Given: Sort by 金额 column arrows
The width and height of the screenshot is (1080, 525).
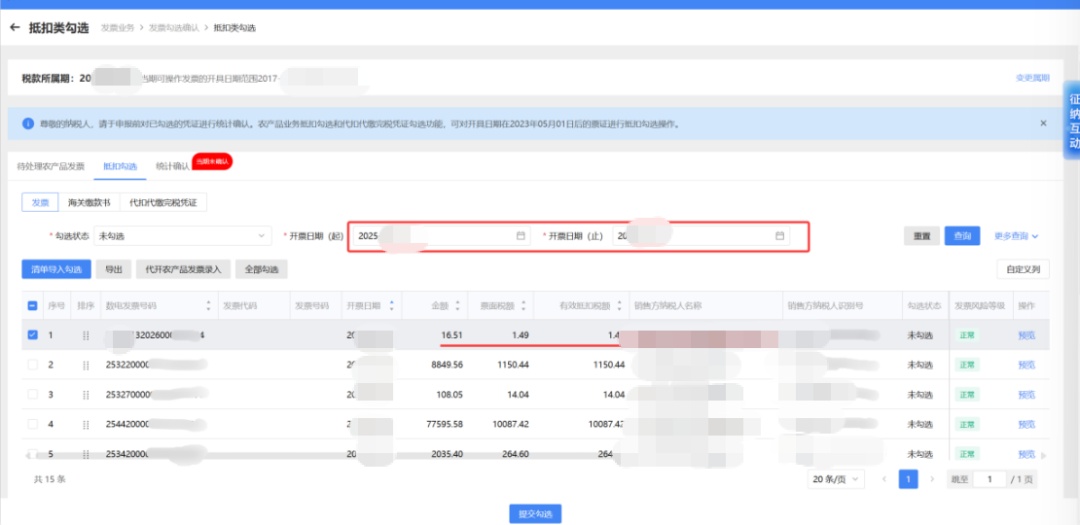Looking at the screenshot, I should coord(455,305).
